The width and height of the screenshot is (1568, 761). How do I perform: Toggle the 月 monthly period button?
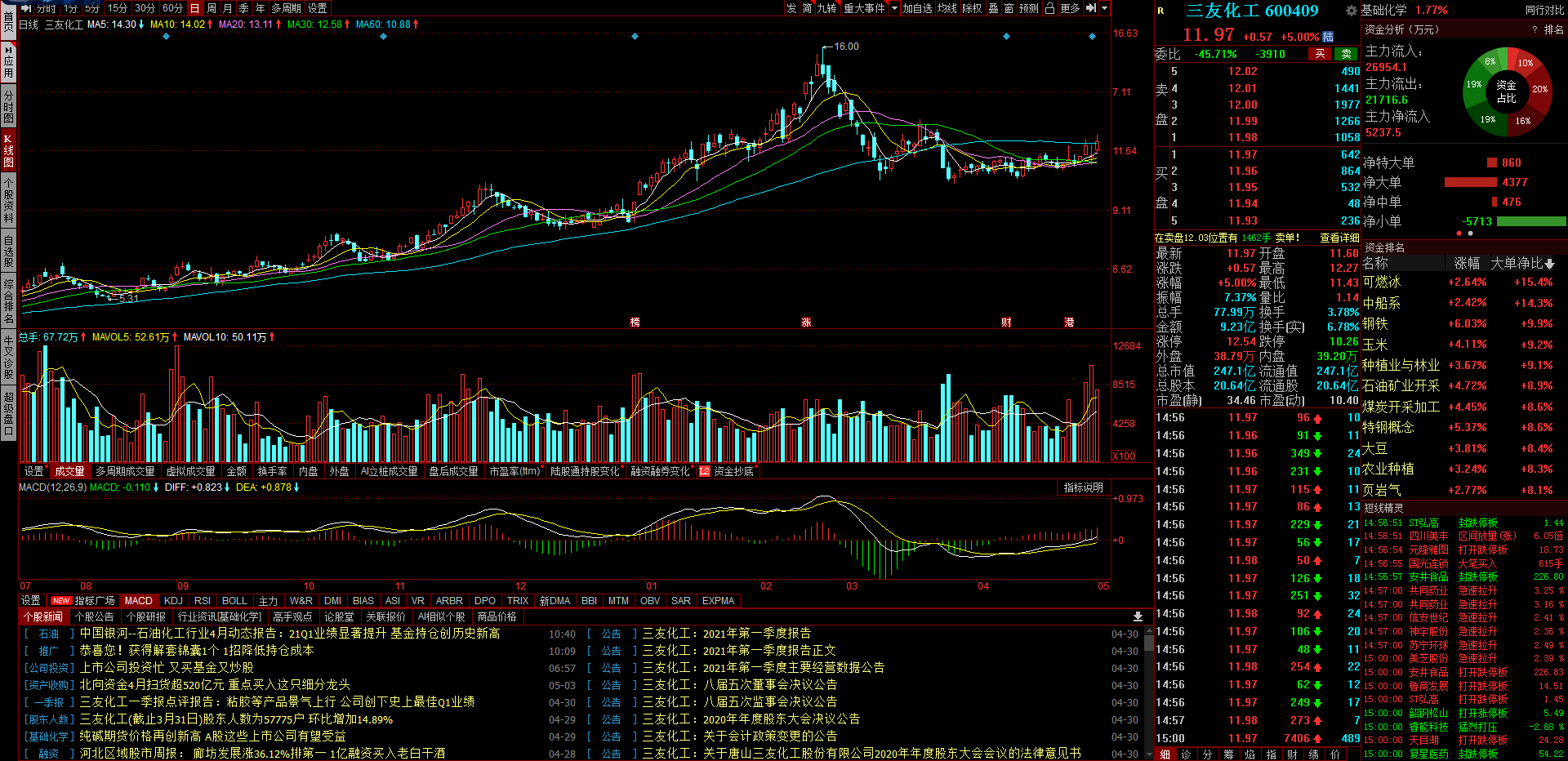228,8
